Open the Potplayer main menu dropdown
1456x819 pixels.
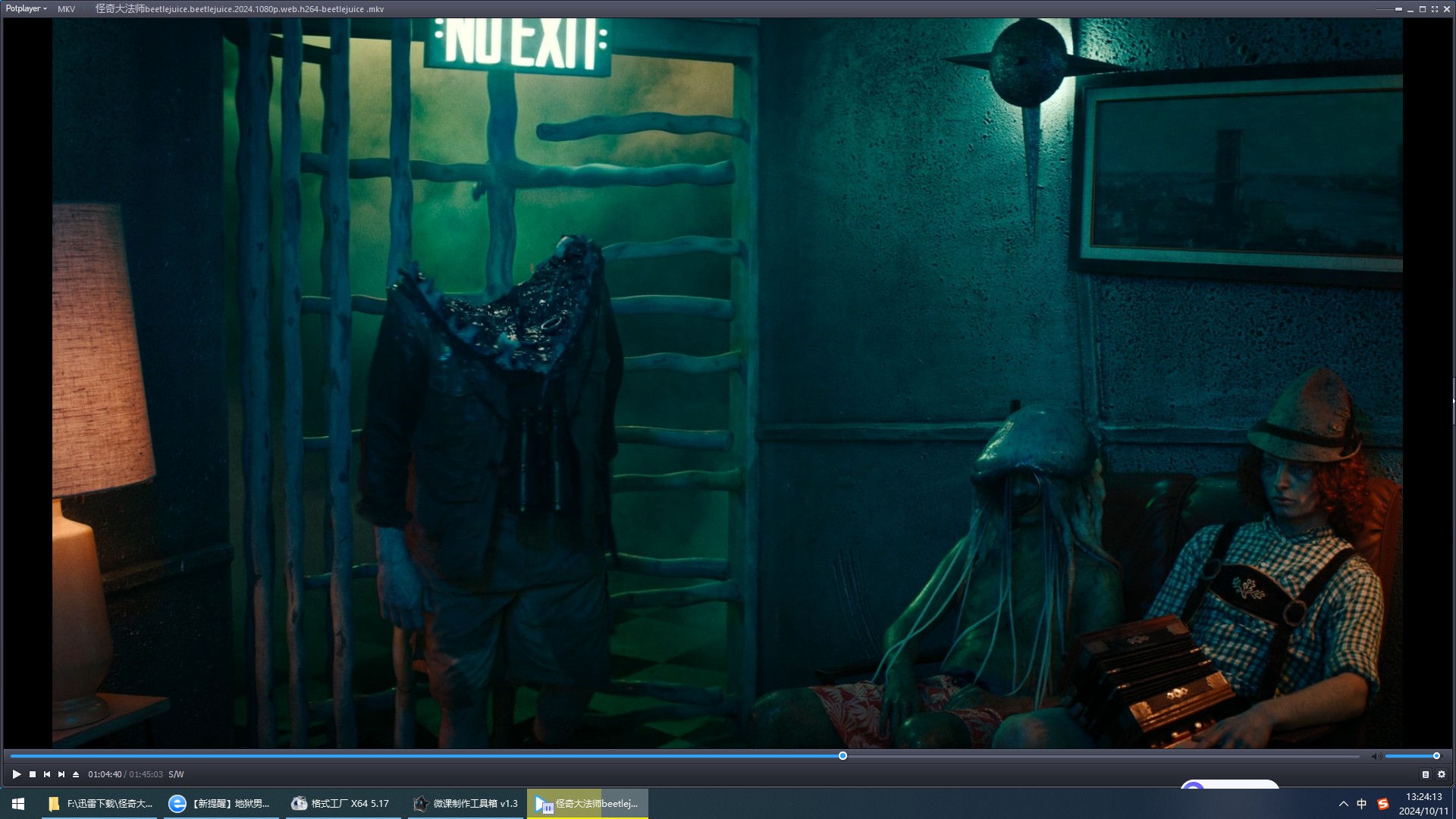[26, 9]
